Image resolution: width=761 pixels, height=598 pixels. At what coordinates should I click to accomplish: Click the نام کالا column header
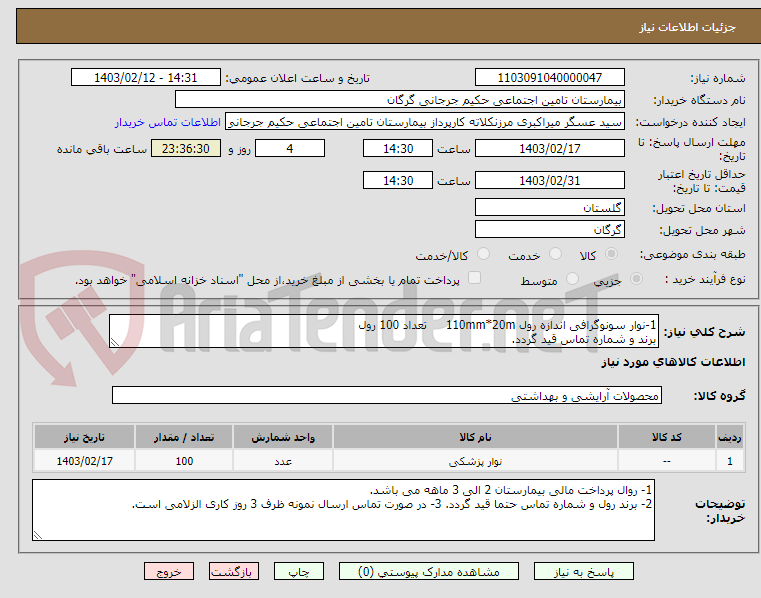pyautogui.click(x=475, y=437)
